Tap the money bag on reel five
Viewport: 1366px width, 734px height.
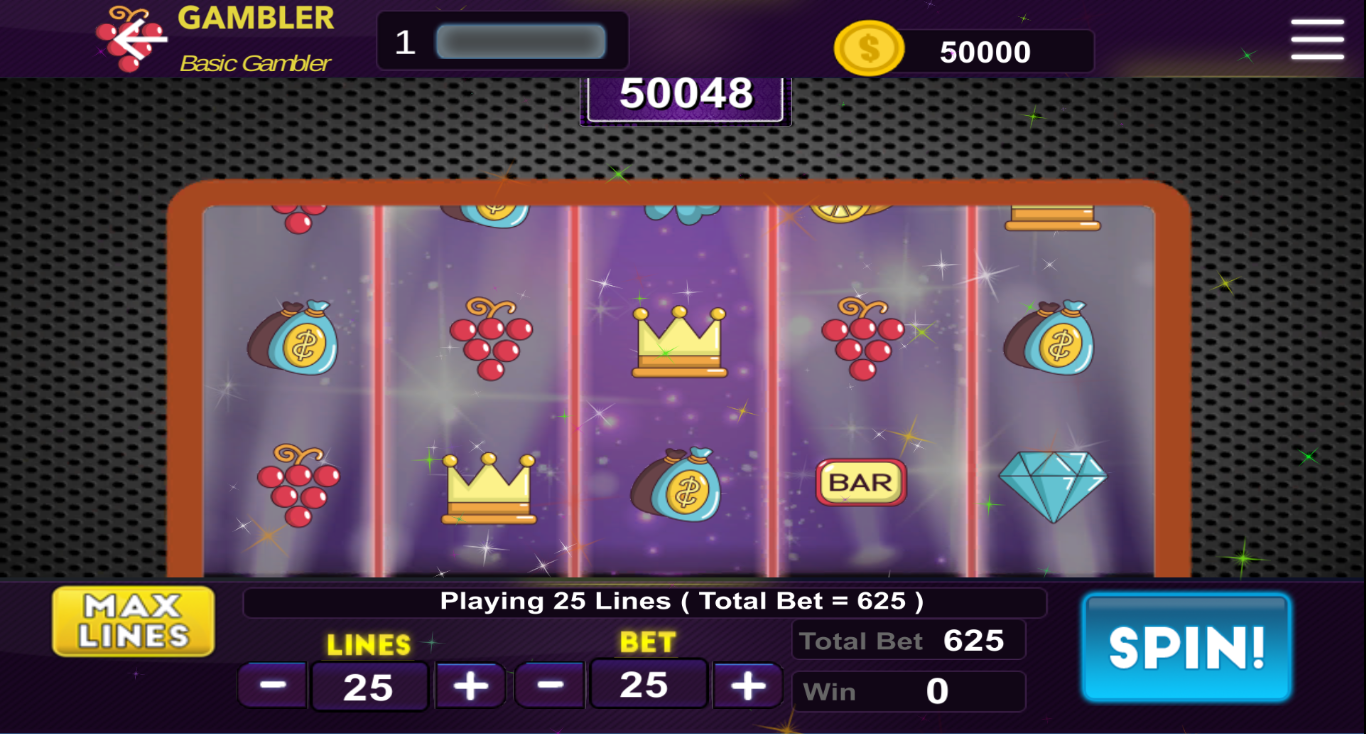[x=1049, y=336]
